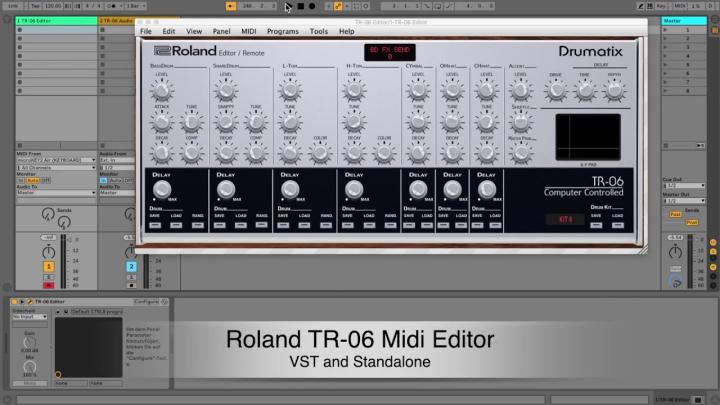Stop playback with the transport Stop button
The width and height of the screenshot is (720, 405).
coord(300,6)
